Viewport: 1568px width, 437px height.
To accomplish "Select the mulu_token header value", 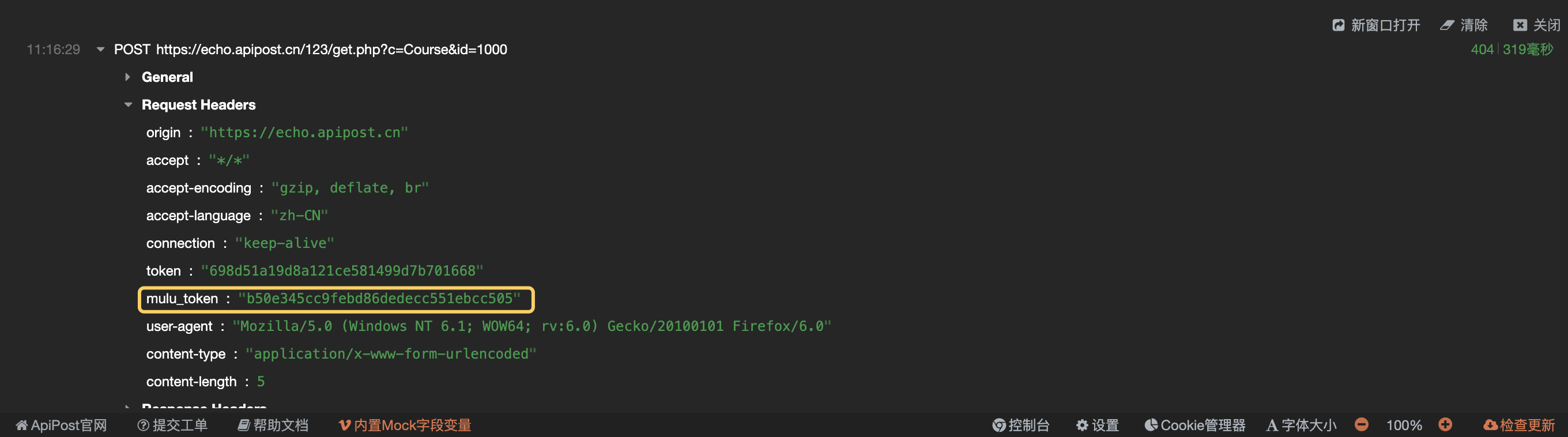I will click(x=379, y=298).
